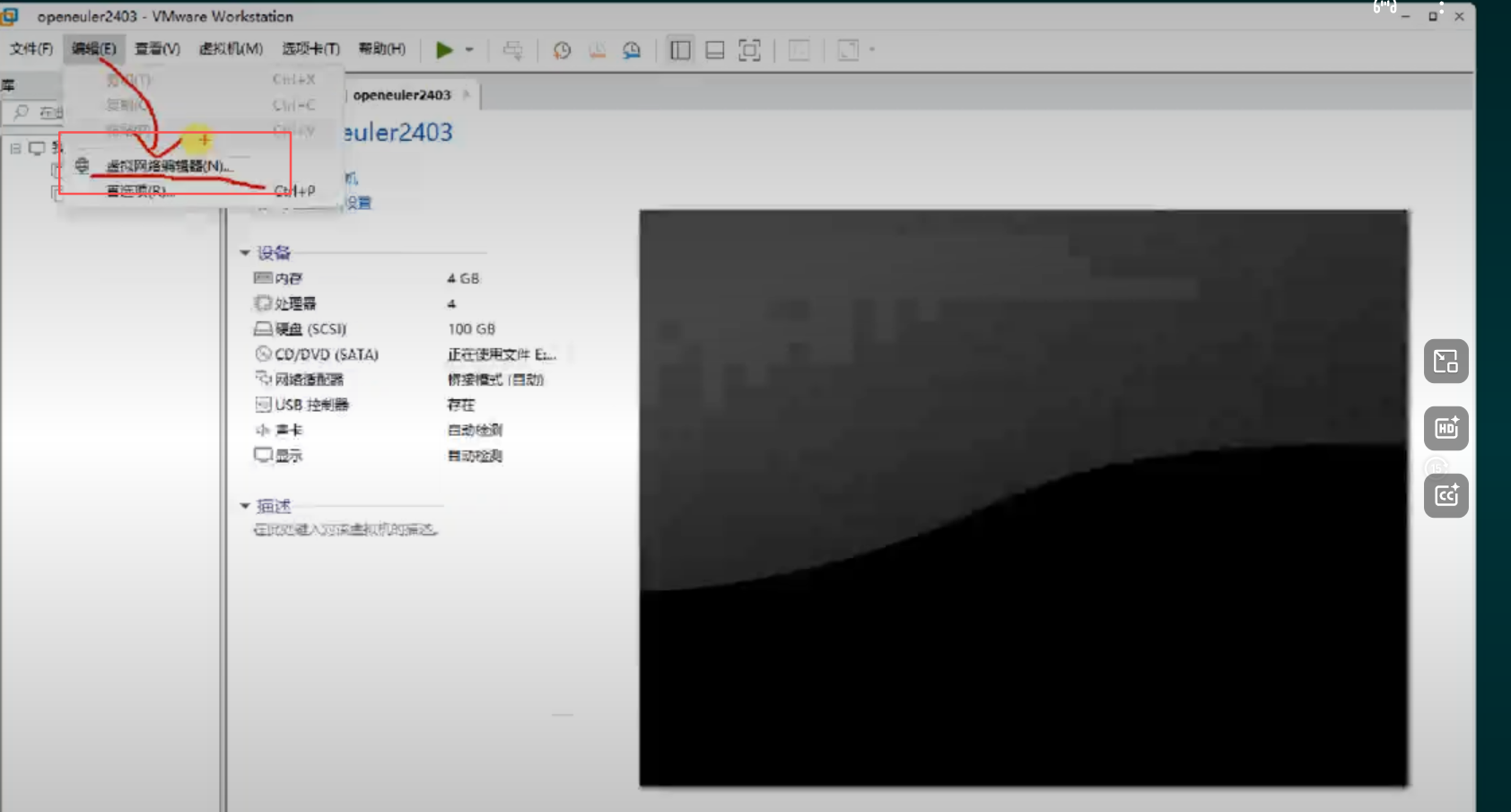The height and width of the screenshot is (812, 1511).
Task: Click the HD quality overlay button
Action: (1446, 428)
